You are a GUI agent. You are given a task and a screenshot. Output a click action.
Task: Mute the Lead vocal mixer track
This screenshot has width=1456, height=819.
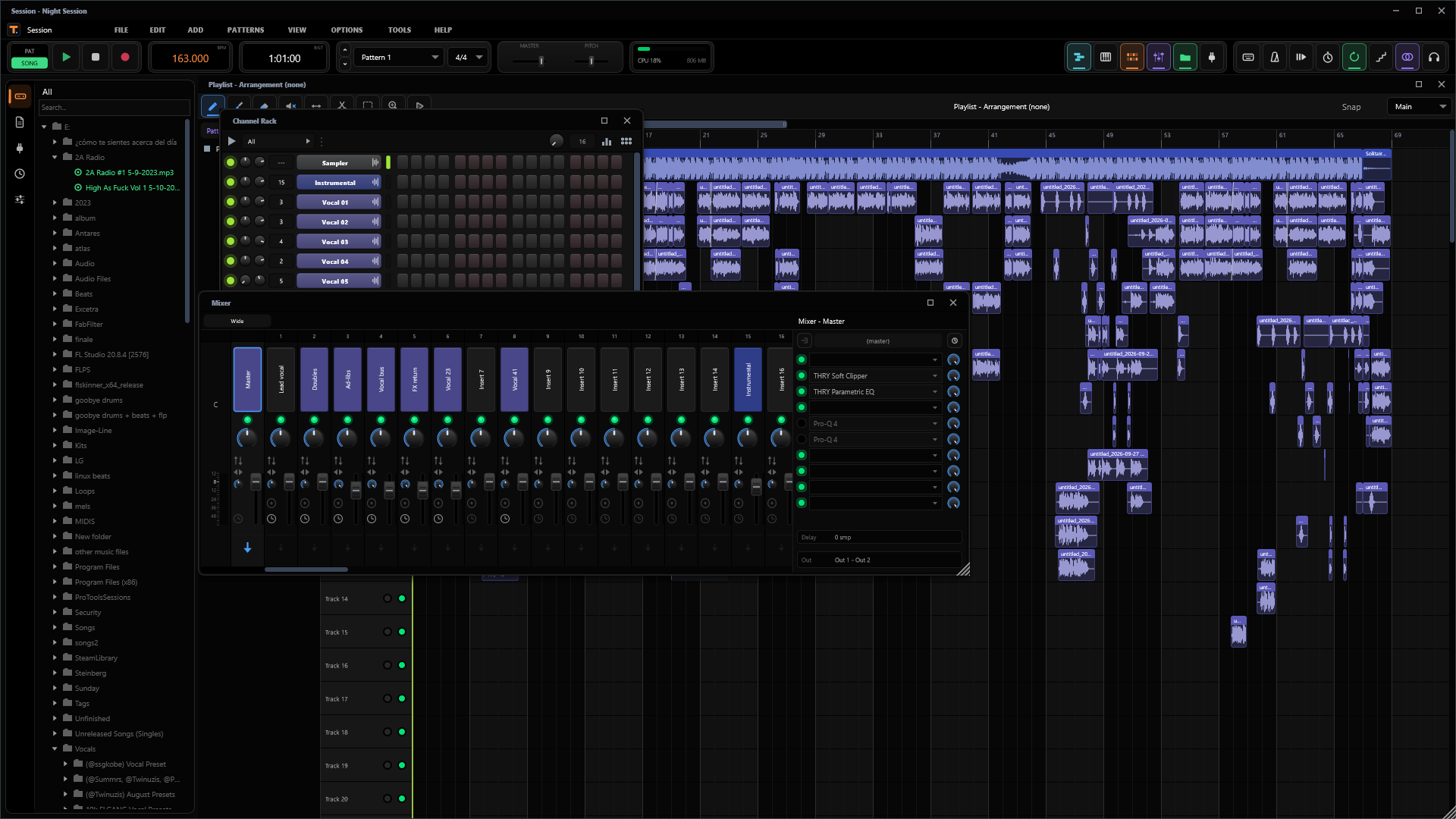tap(281, 420)
